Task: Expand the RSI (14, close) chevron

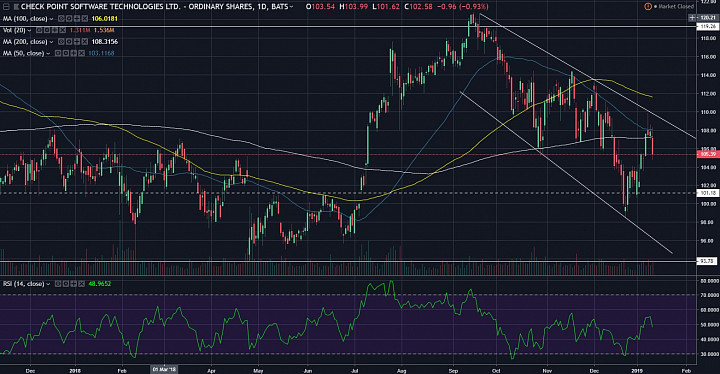Action: 48,284
